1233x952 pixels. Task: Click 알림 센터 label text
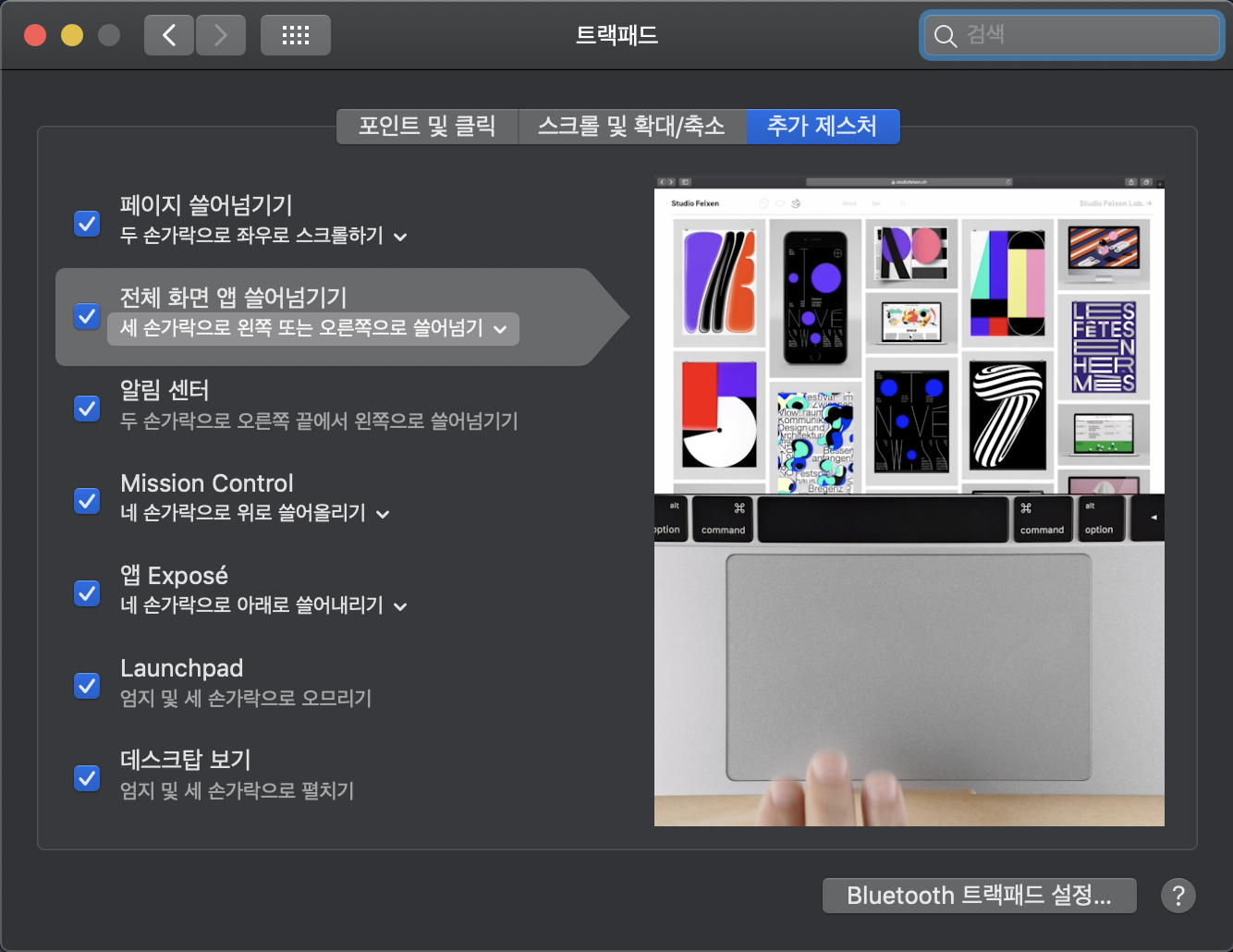(165, 390)
